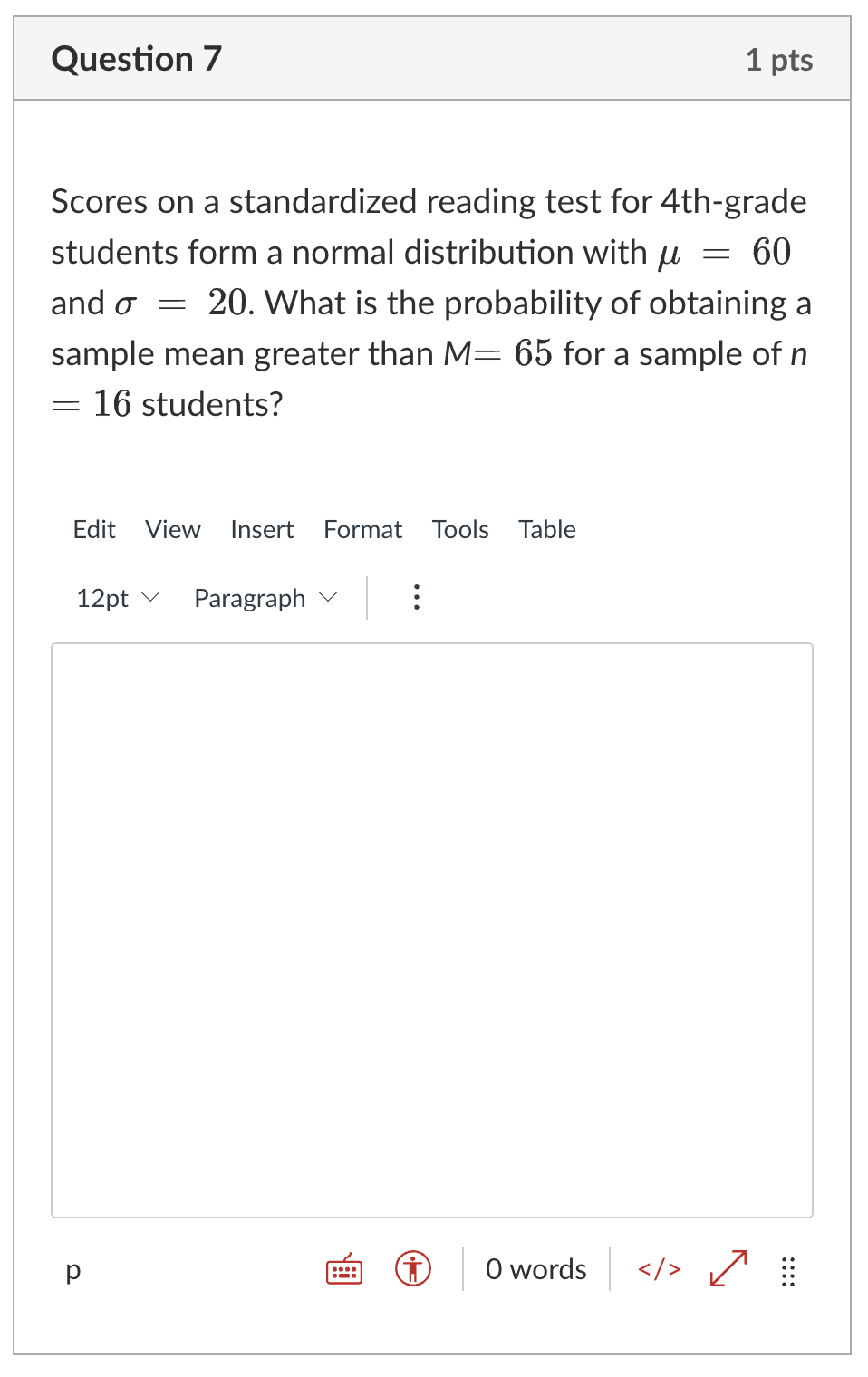Click the editor resize drag handle icon
This screenshot has width=868, height=1377.
click(786, 1271)
